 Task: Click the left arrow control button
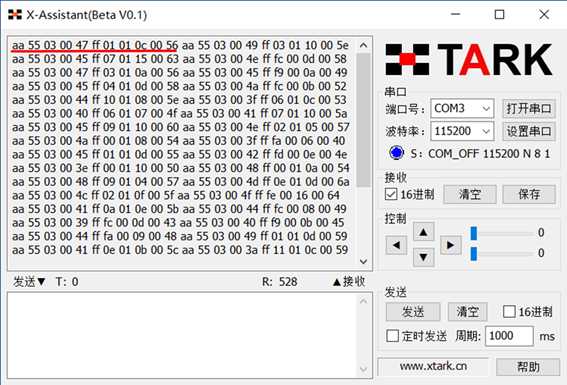(x=396, y=245)
